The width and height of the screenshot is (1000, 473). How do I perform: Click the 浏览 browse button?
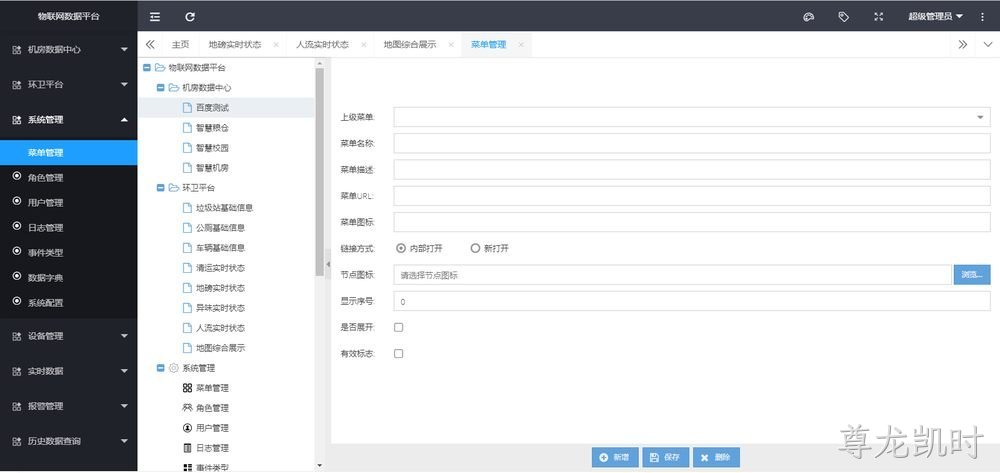(x=972, y=275)
